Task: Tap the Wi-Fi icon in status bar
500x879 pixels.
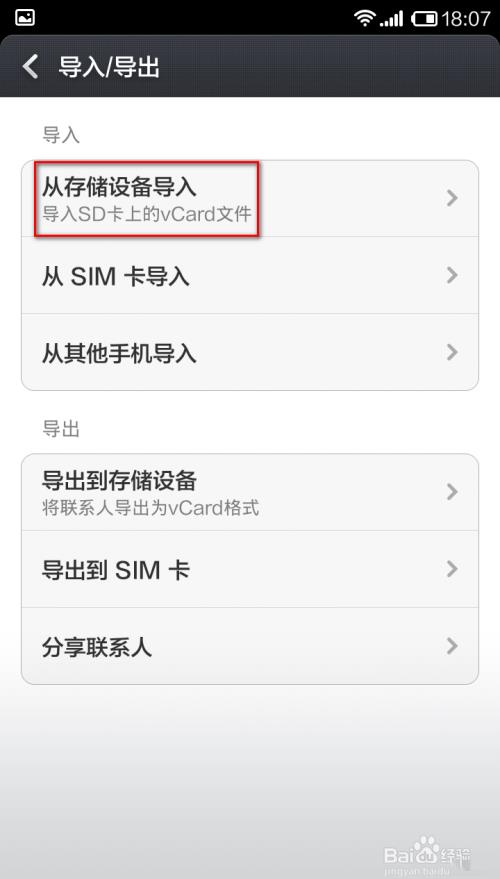Action: click(364, 18)
